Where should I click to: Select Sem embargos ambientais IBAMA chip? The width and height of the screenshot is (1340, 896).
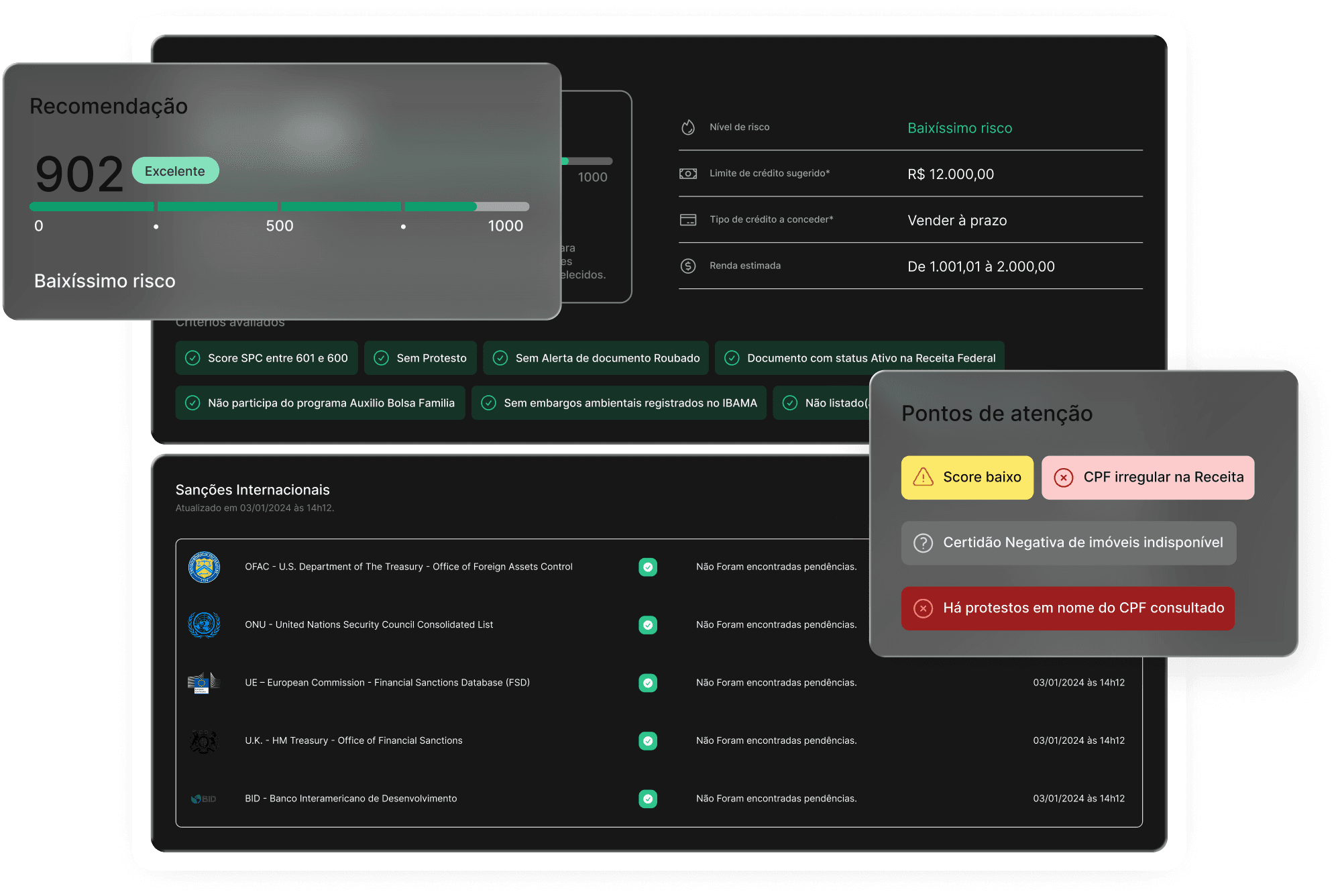pos(618,403)
